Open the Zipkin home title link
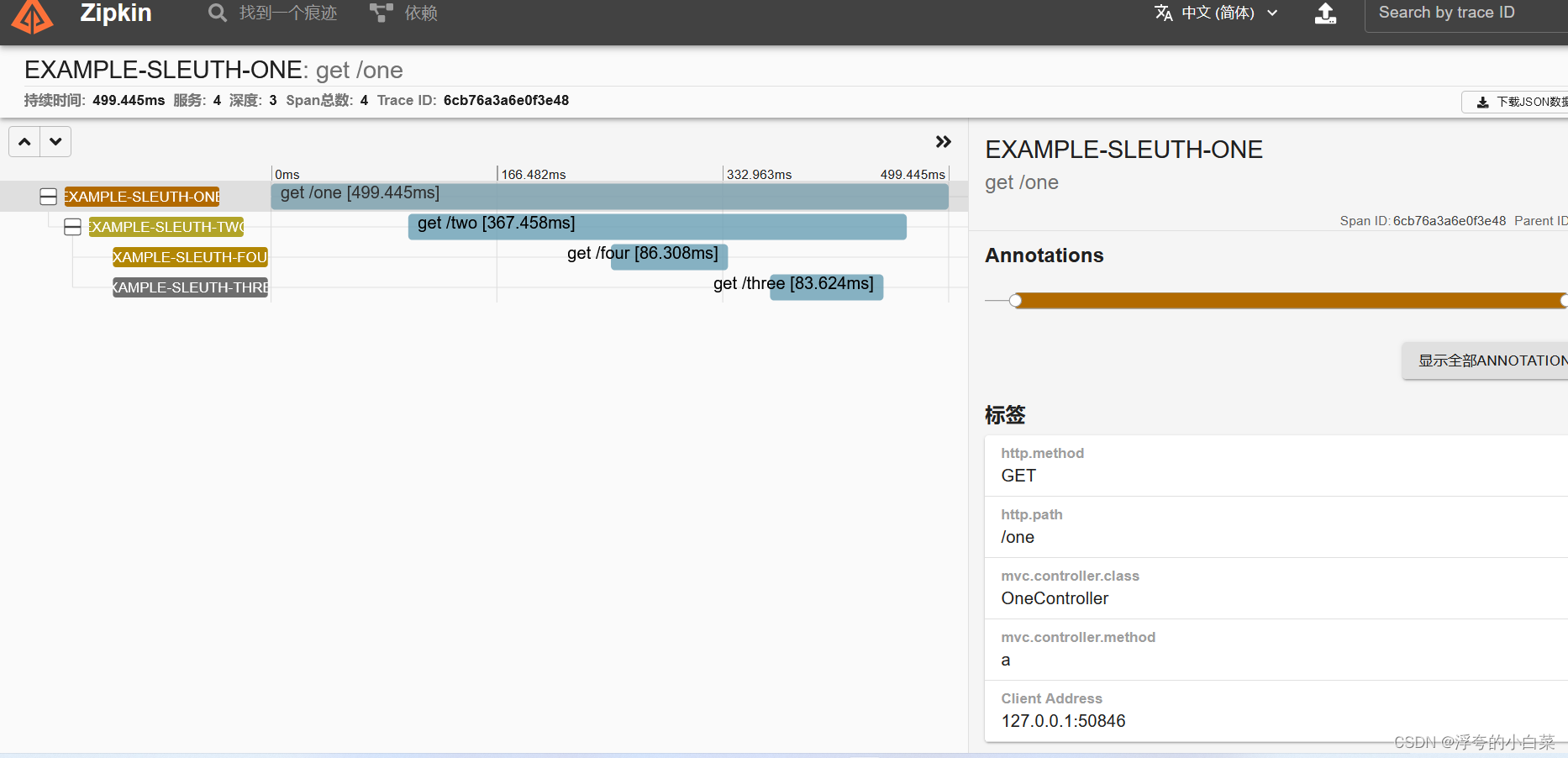Image resolution: width=1568 pixels, height=758 pixels. (116, 13)
